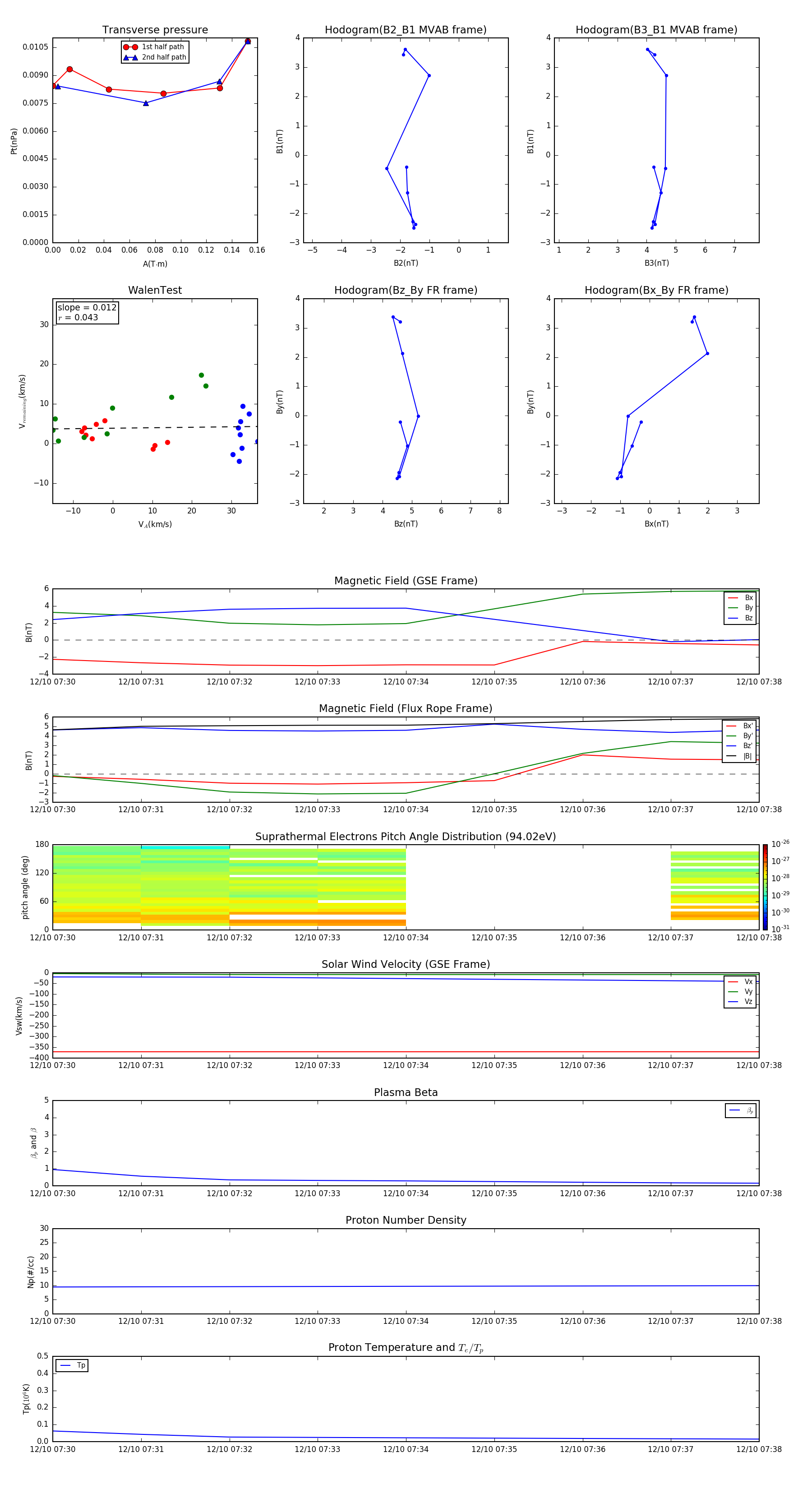Viewport: 812px width, 1489px height.
Task: Click the 'V_A(km/s)' x-axis label
Action: pyautogui.click(x=155, y=524)
